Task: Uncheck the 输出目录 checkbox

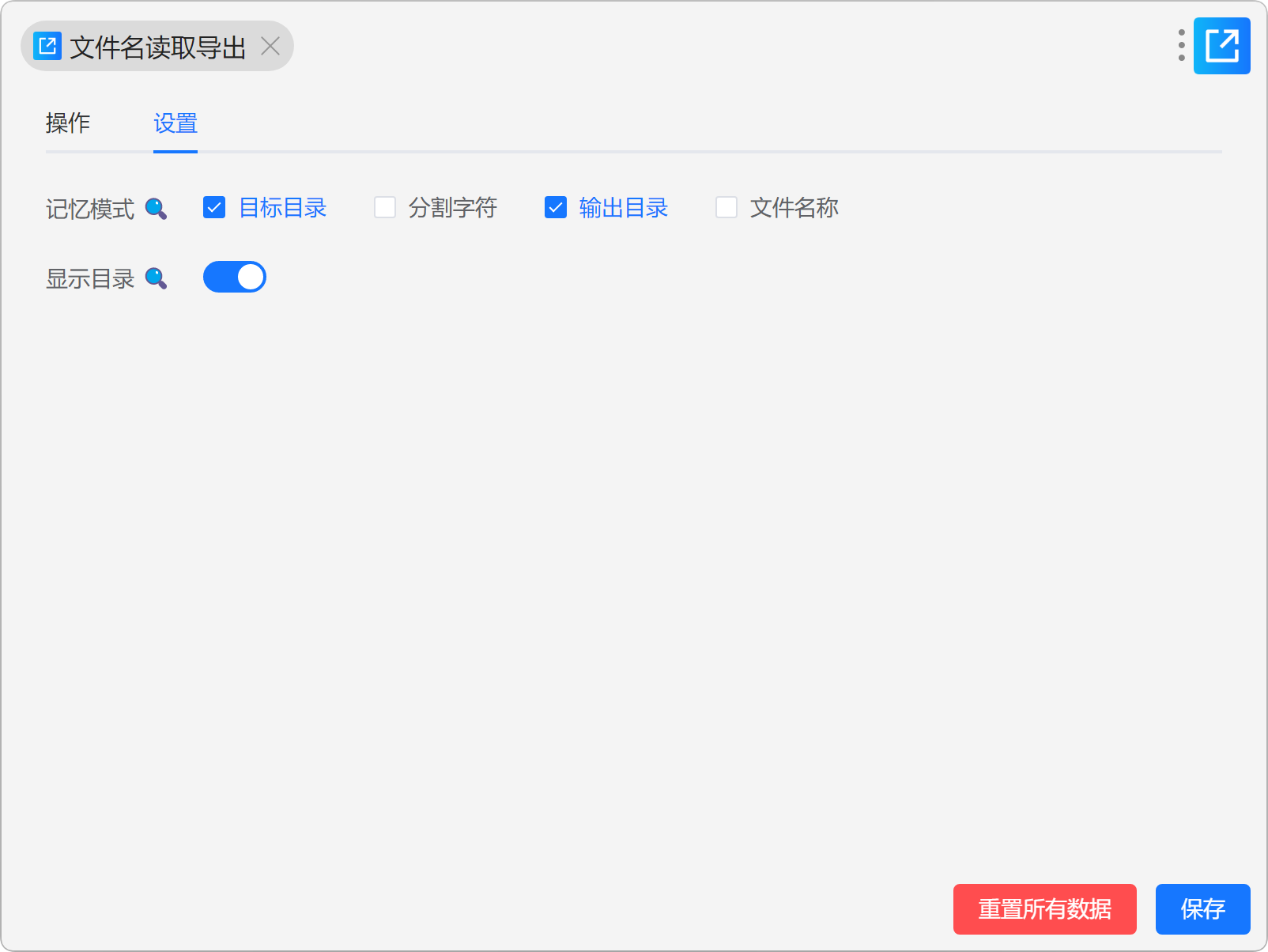Action: pyautogui.click(x=556, y=208)
